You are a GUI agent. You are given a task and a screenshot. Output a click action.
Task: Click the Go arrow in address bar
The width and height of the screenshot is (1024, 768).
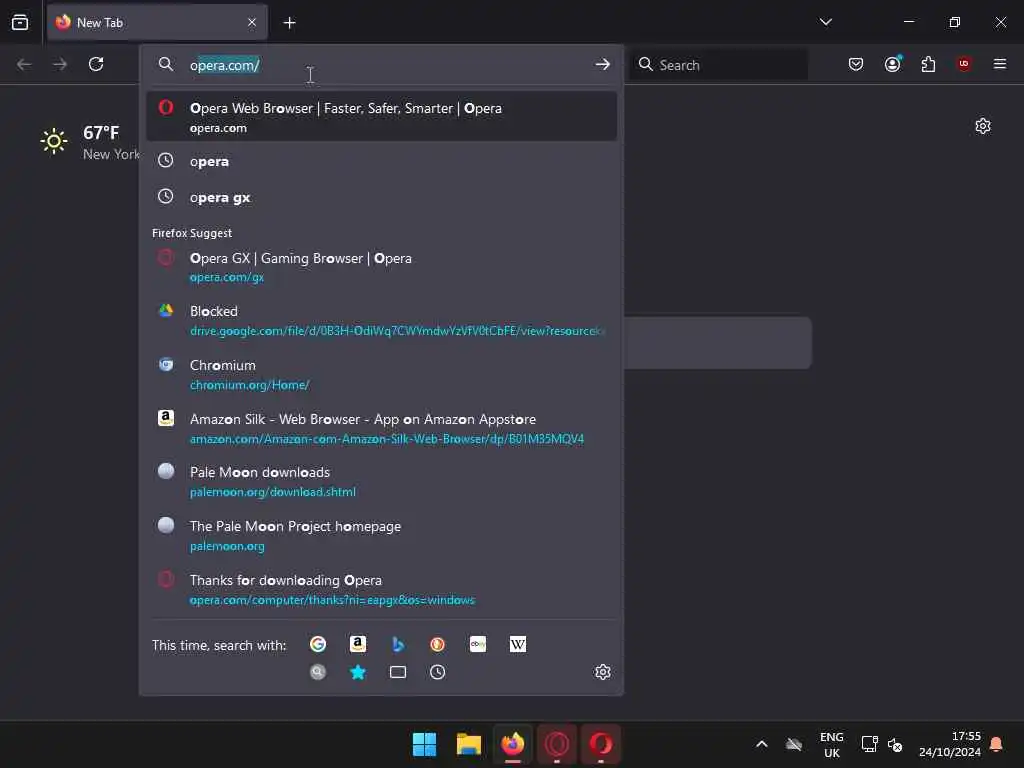[x=602, y=64]
